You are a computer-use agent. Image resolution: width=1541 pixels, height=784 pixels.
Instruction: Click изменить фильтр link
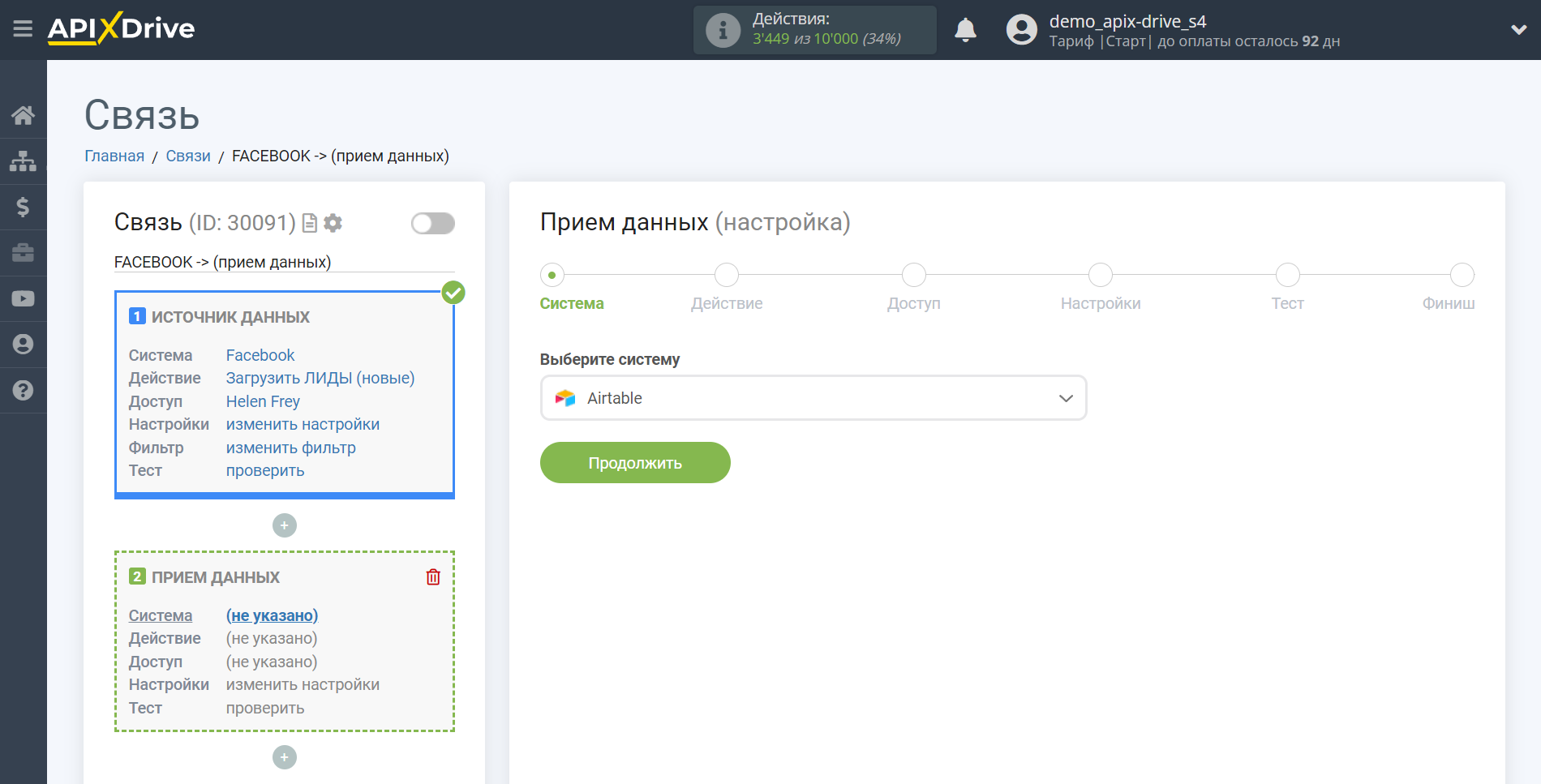coord(290,448)
